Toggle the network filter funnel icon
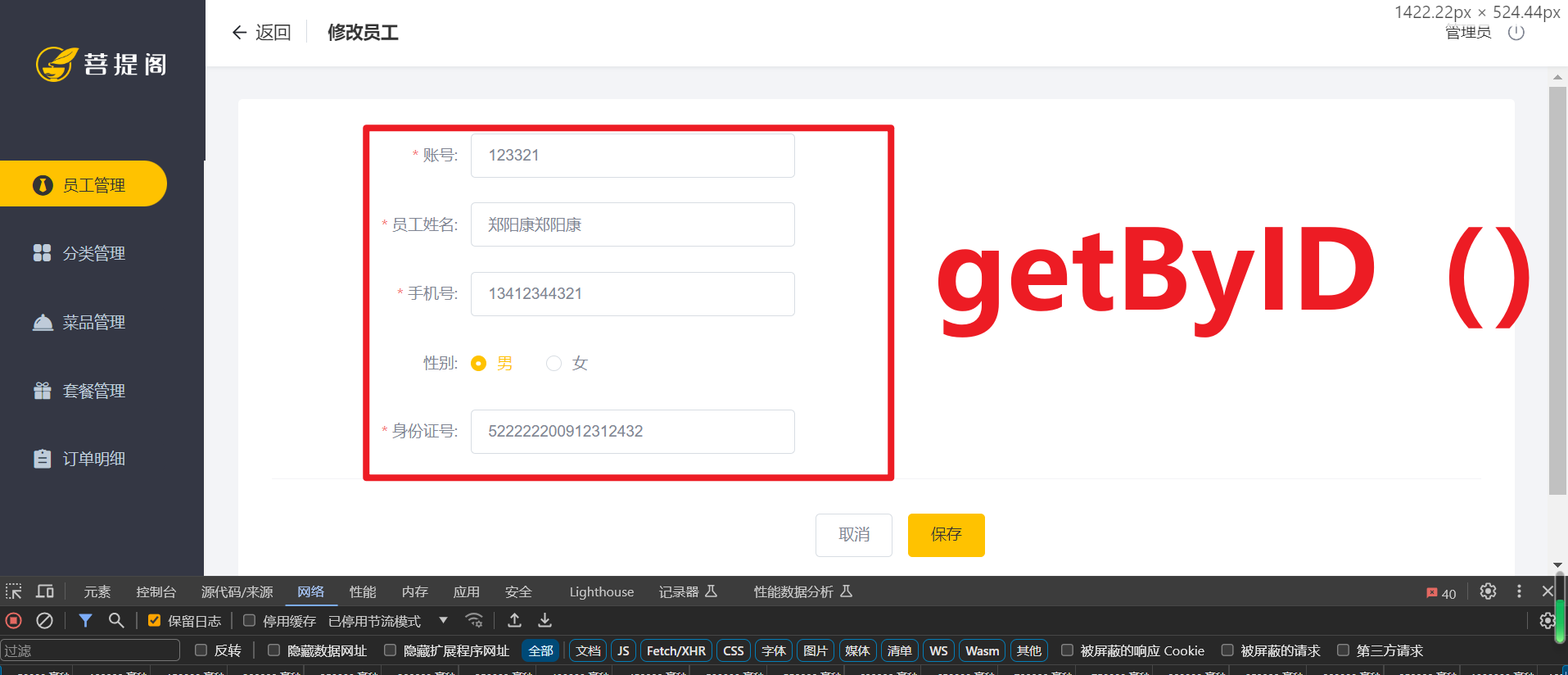 pos(85,620)
